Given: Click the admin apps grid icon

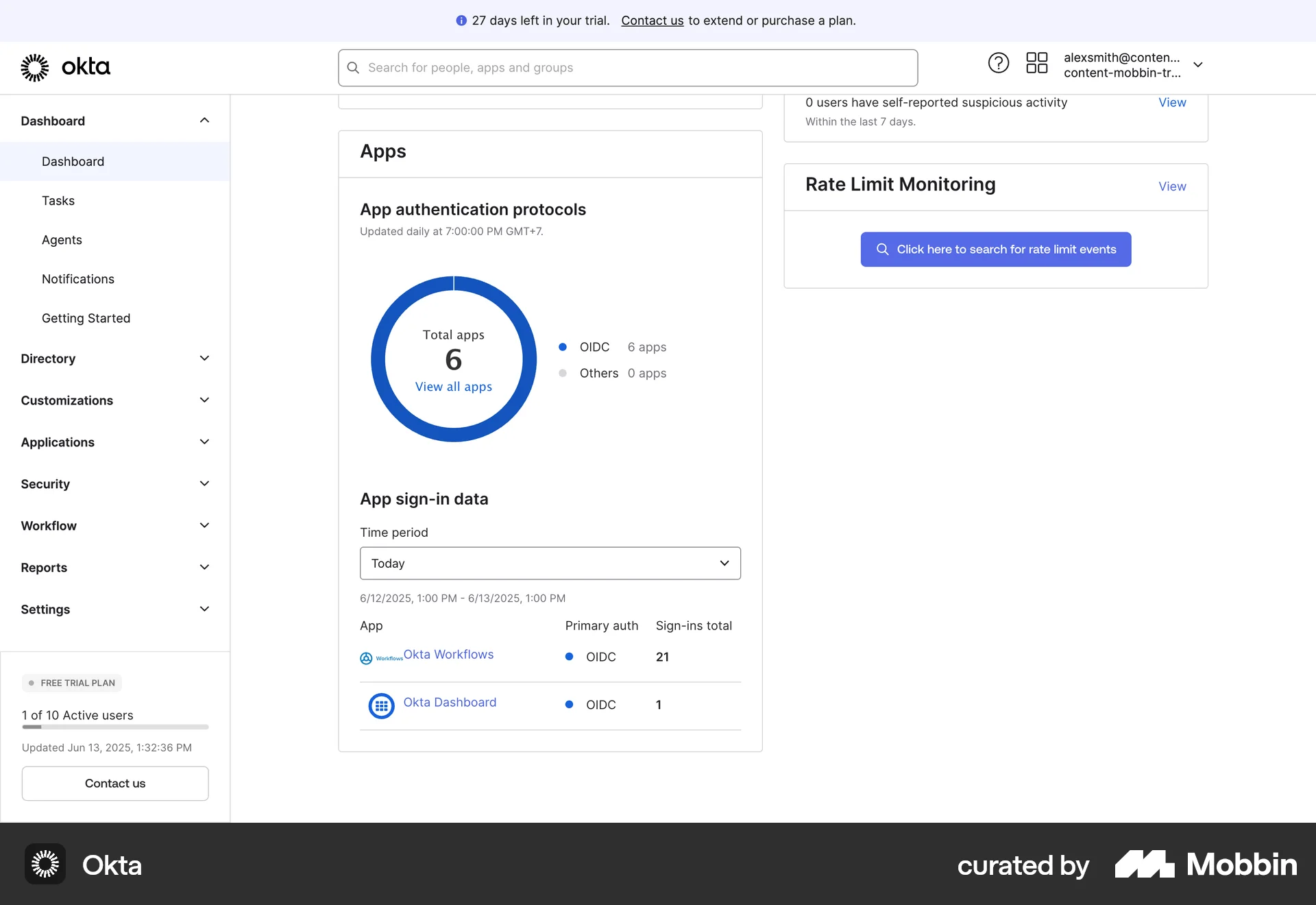Looking at the screenshot, I should click(x=1036, y=62).
